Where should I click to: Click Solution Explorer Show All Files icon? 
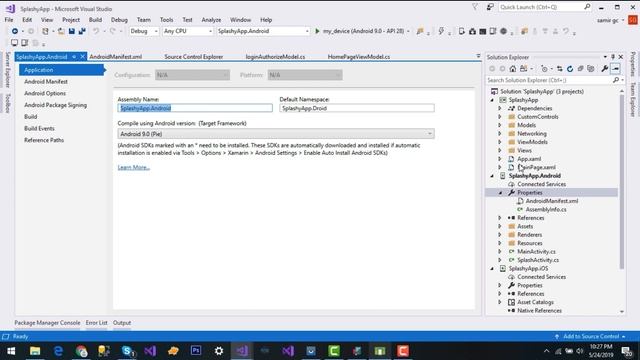591,69
